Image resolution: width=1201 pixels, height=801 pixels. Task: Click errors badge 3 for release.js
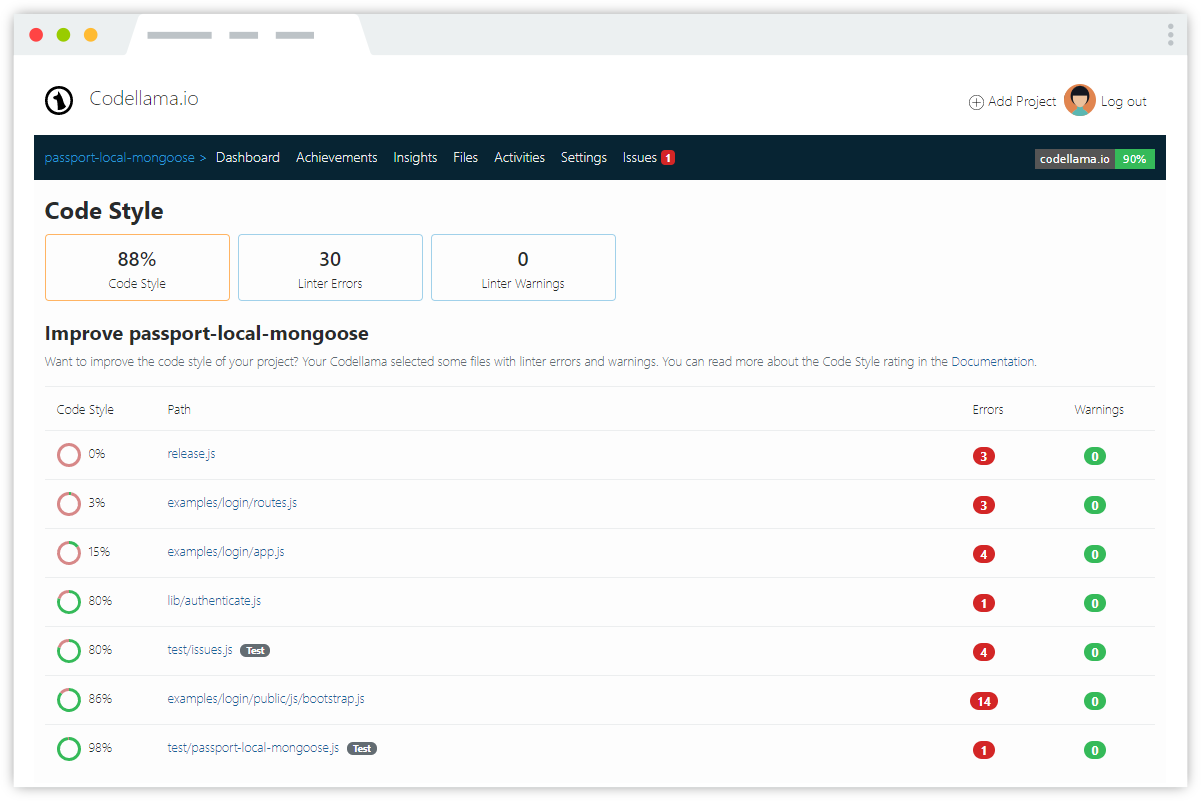point(984,456)
